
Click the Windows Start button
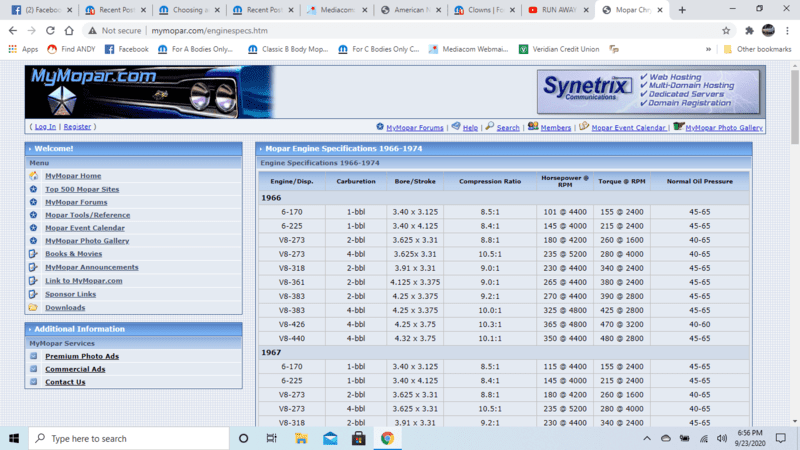[14, 438]
